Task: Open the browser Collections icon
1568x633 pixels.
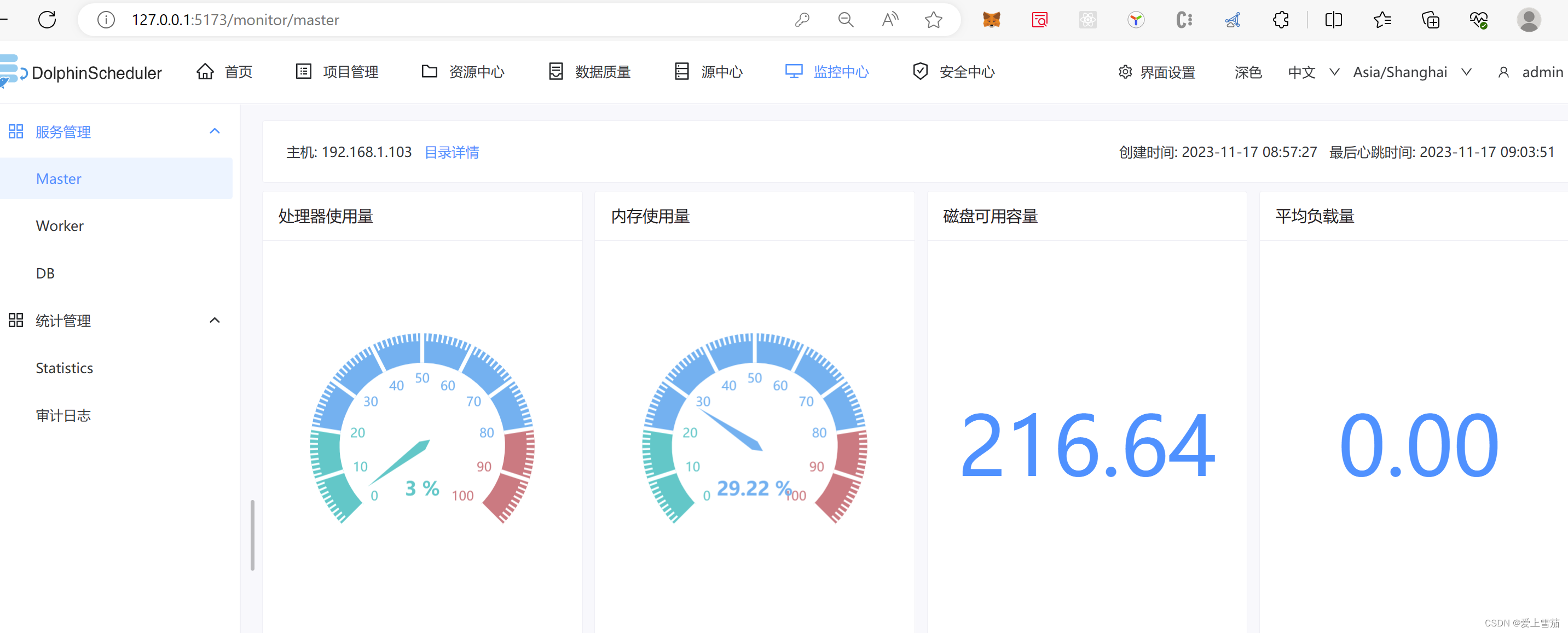Action: pyautogui.click(x=1431, y=20)
